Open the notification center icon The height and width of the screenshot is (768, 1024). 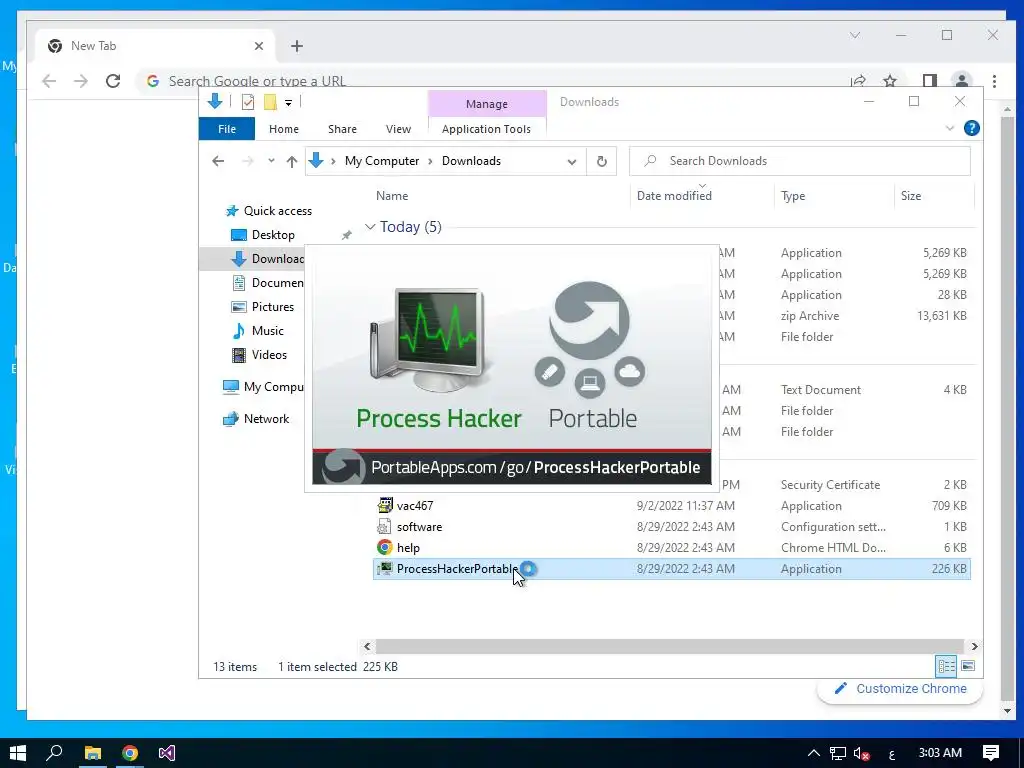(991, 753)
